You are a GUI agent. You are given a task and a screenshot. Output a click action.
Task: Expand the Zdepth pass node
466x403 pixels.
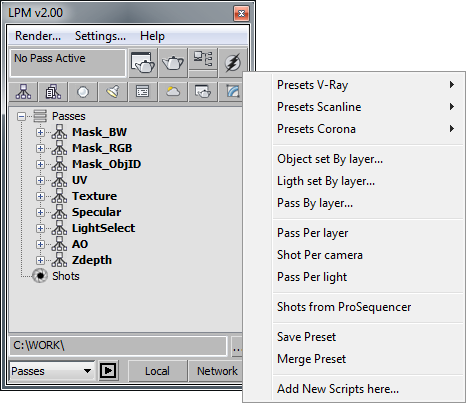40,260
